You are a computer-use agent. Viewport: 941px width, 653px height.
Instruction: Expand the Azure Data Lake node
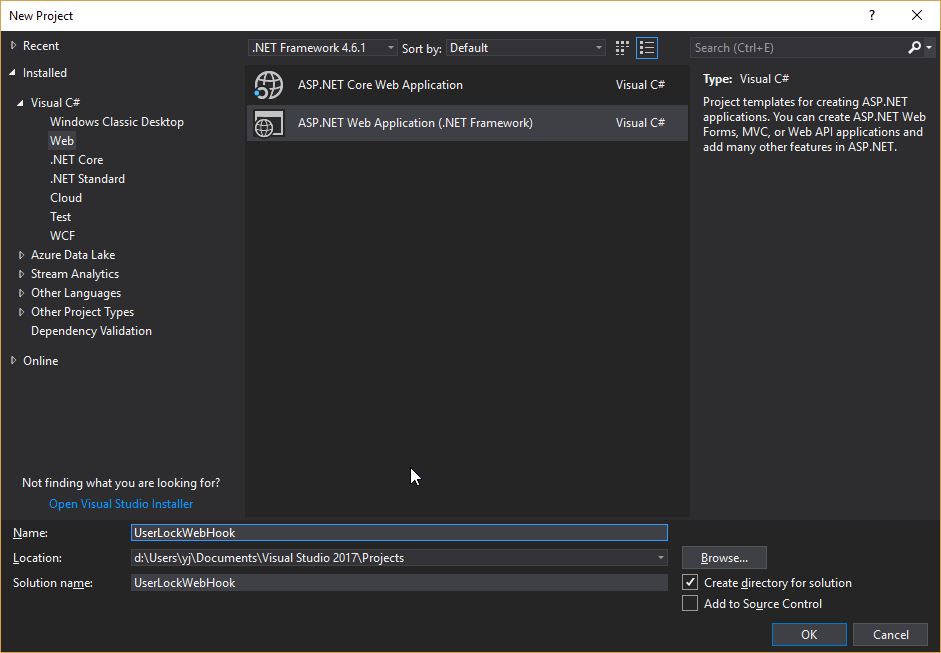tap(21, 254)
